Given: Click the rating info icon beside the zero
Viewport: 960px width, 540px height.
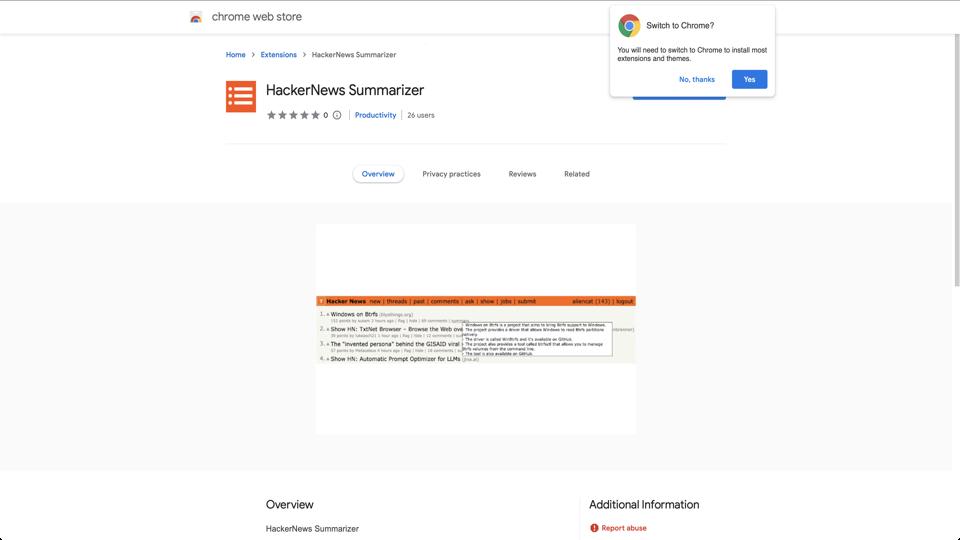Looking at the screenshot, I should (337, 115).
